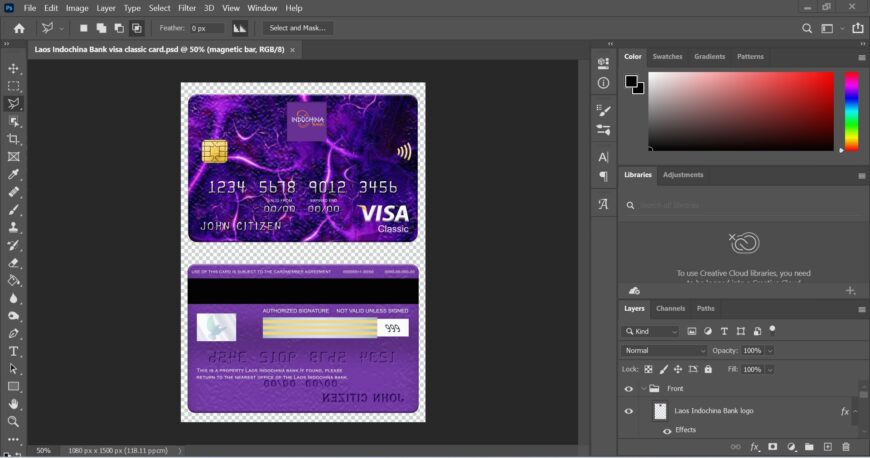
Task: Open the Fill dropdown arrow
Action: click(x=770, y=370)
